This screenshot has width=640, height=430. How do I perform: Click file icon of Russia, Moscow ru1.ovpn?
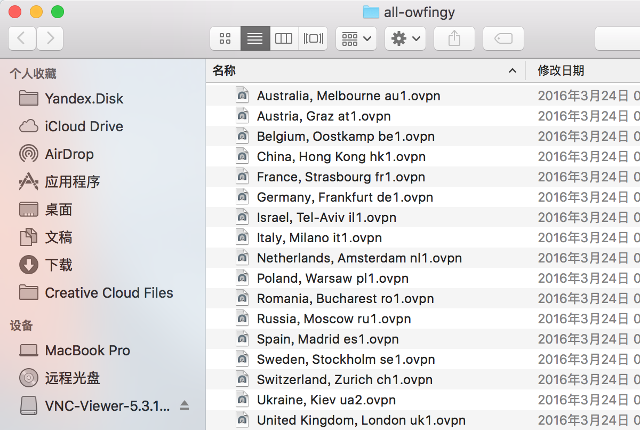click(x=242, y=318)
